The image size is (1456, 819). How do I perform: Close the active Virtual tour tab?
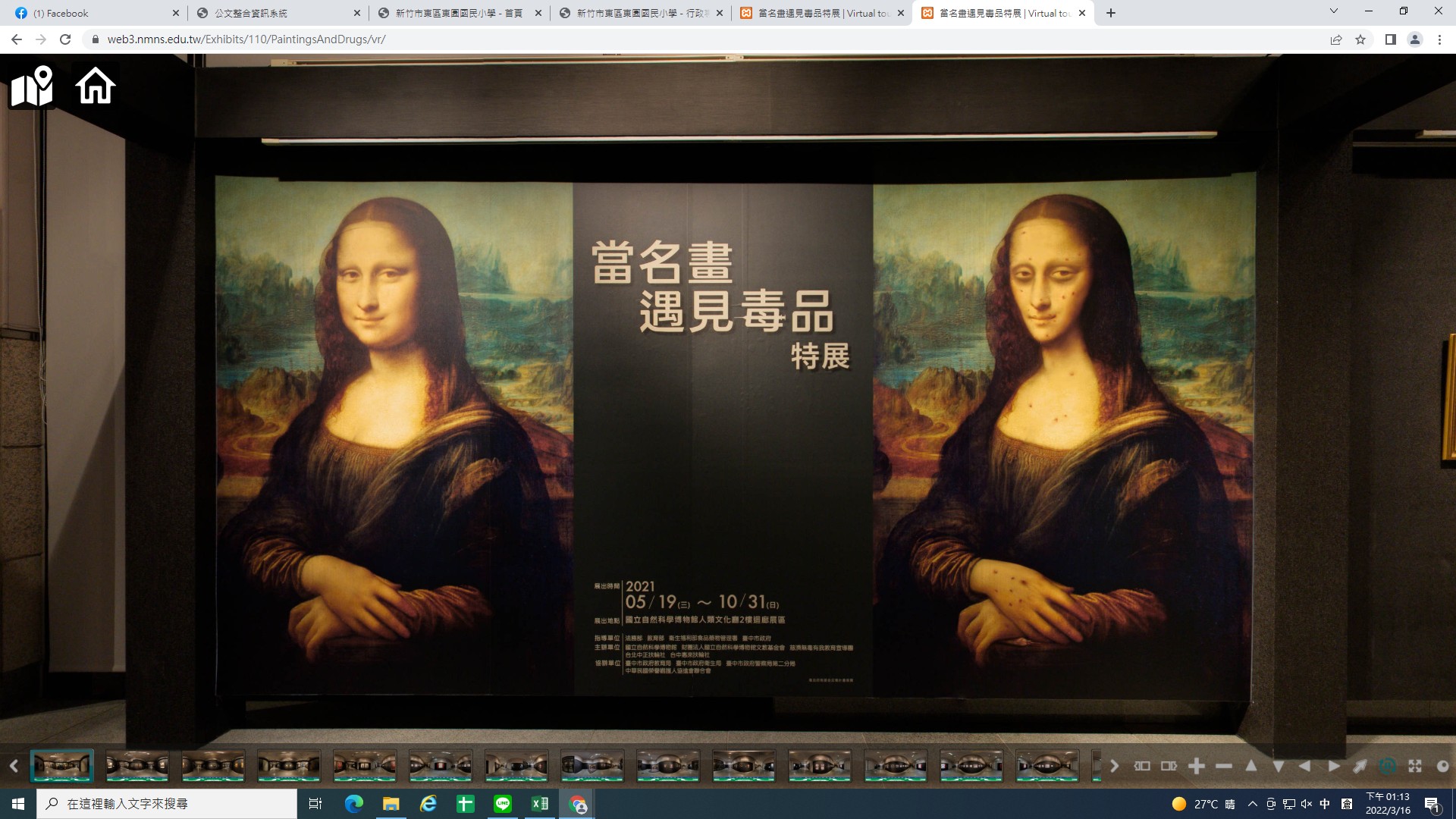pyautogui.click(x=1082, y=13)
